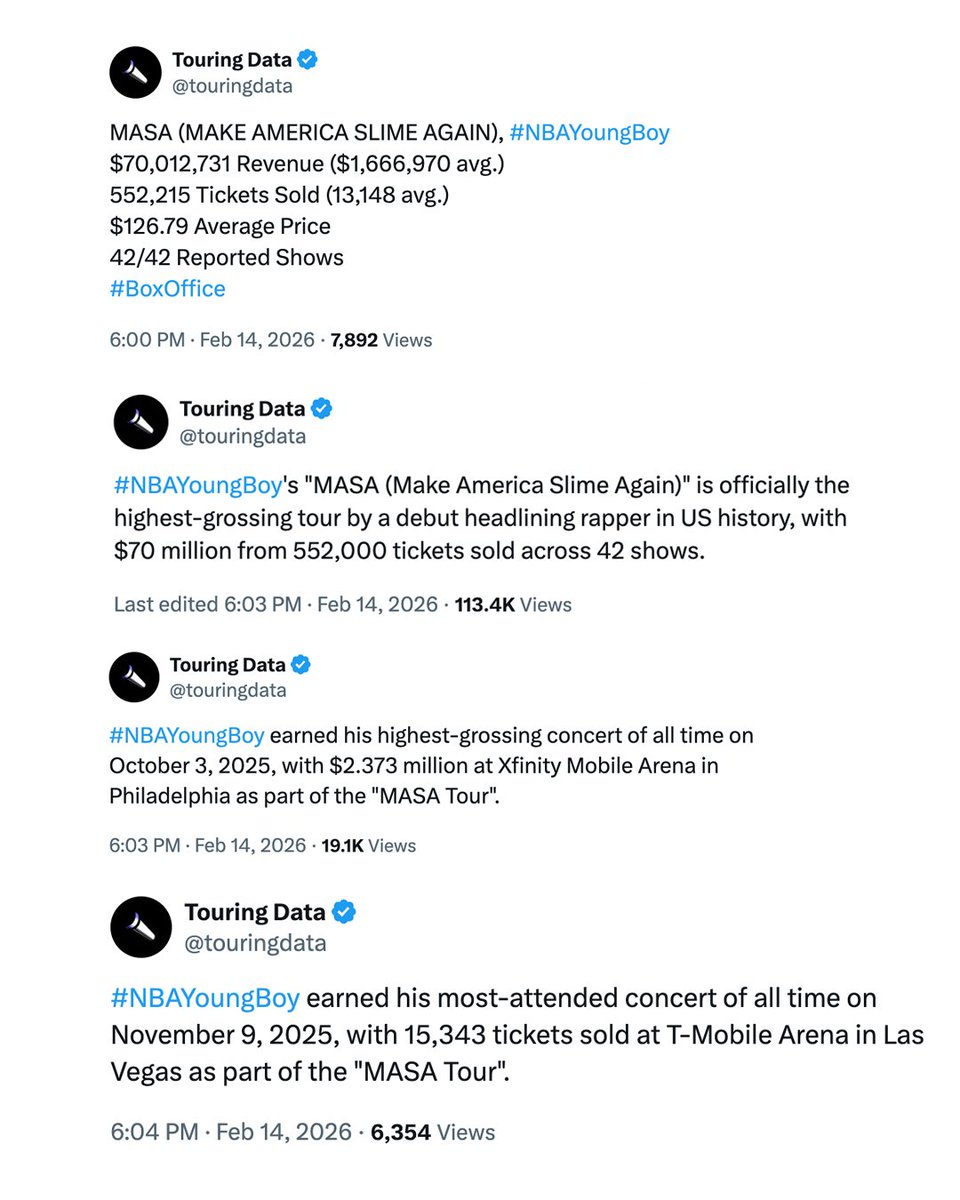The height and width of the screenshot is (1200, 960).
Task: Click the verified badge on the revenue tweet
Action: coord(309,60)
